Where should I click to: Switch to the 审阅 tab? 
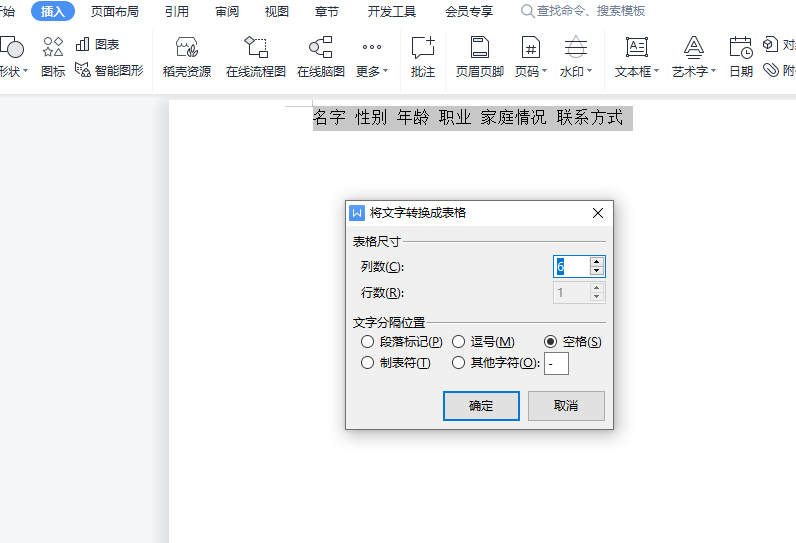click(227, 11)
